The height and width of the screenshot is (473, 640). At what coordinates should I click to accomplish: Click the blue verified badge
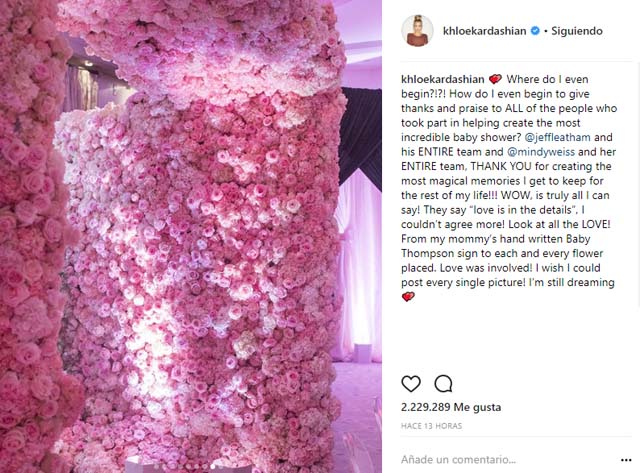(535, 31)
